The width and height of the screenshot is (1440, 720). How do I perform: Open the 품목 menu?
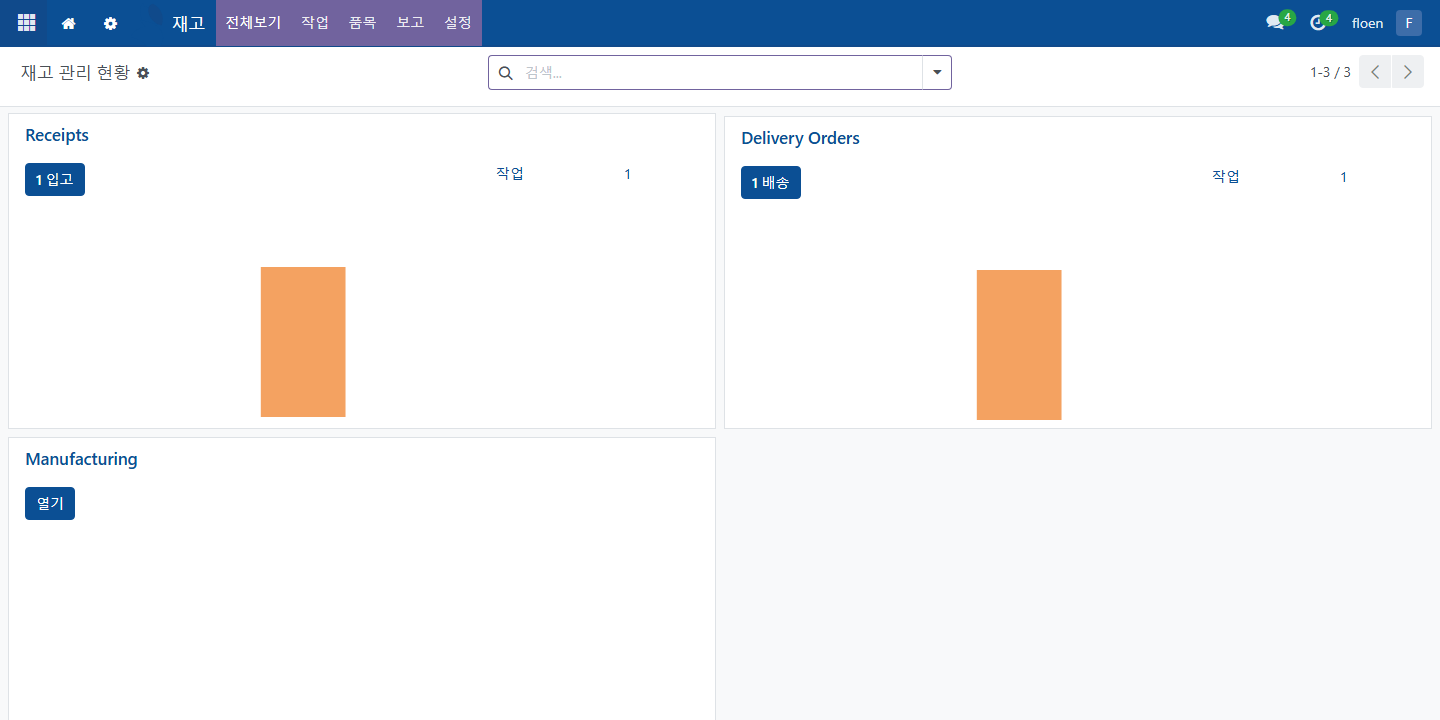[363, 22]
